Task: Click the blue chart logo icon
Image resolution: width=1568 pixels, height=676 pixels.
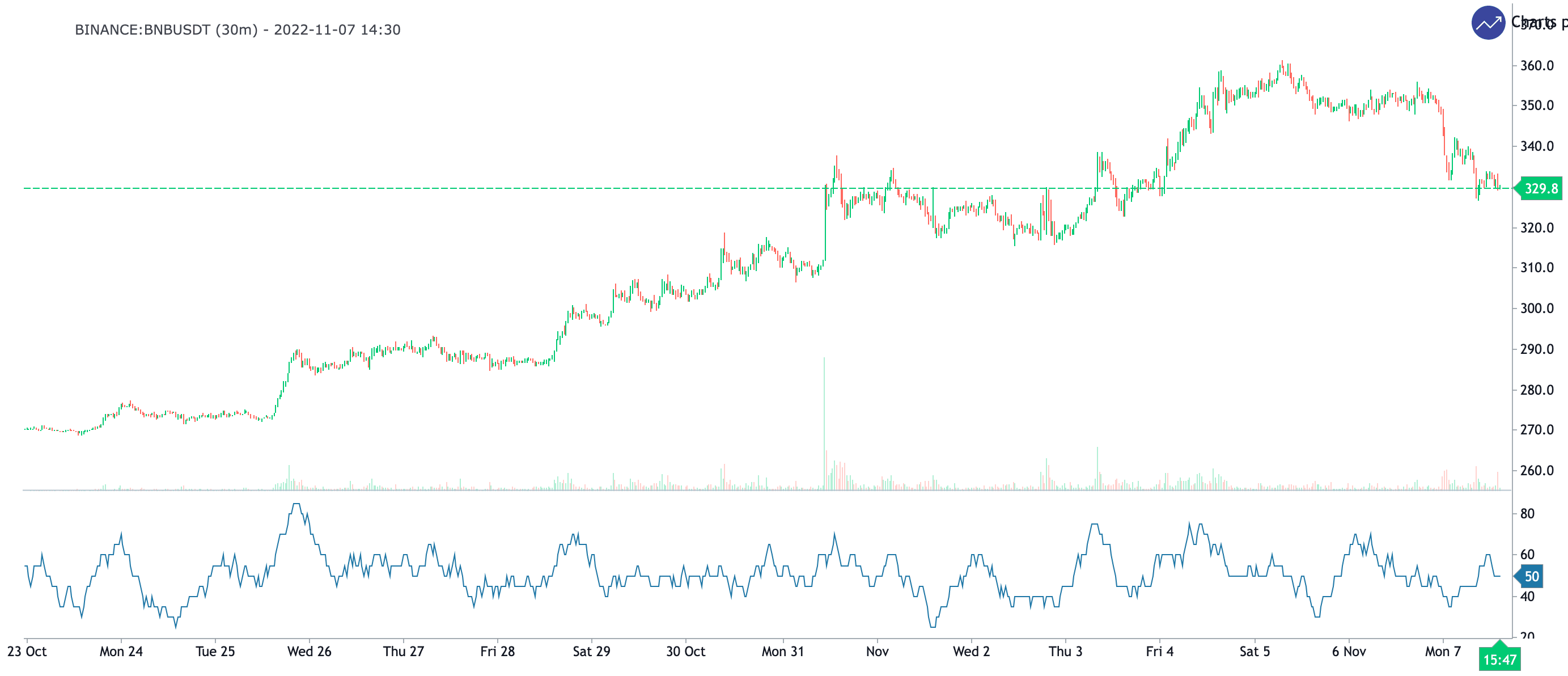Action: 1488,23
